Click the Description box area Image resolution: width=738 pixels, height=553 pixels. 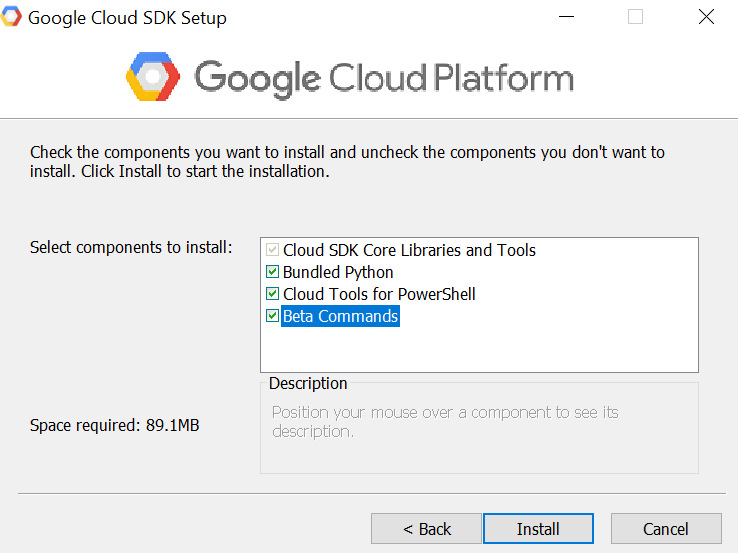tap(479, 428)
